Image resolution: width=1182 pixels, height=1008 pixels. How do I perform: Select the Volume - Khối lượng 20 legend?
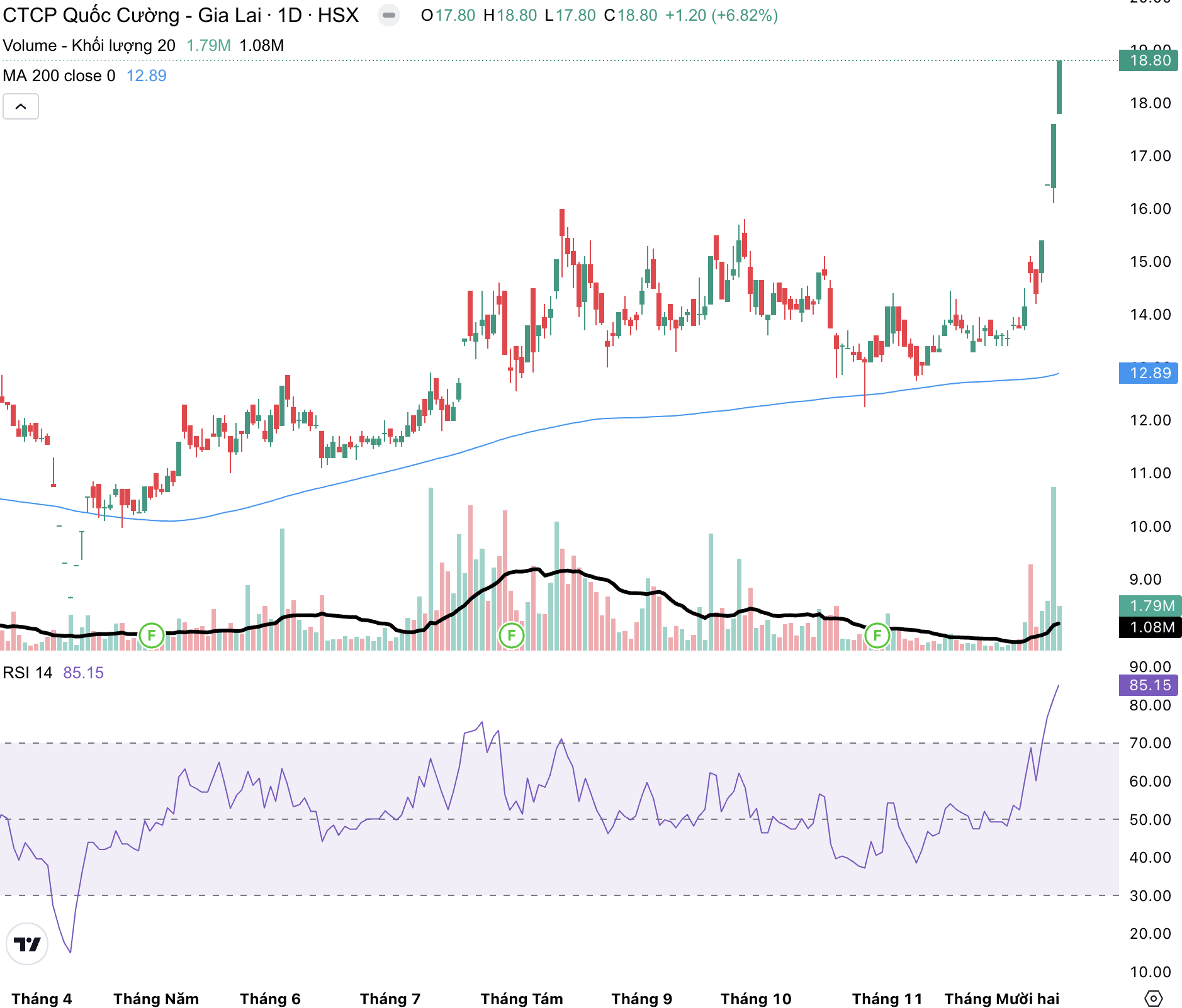tap(89, 45)
